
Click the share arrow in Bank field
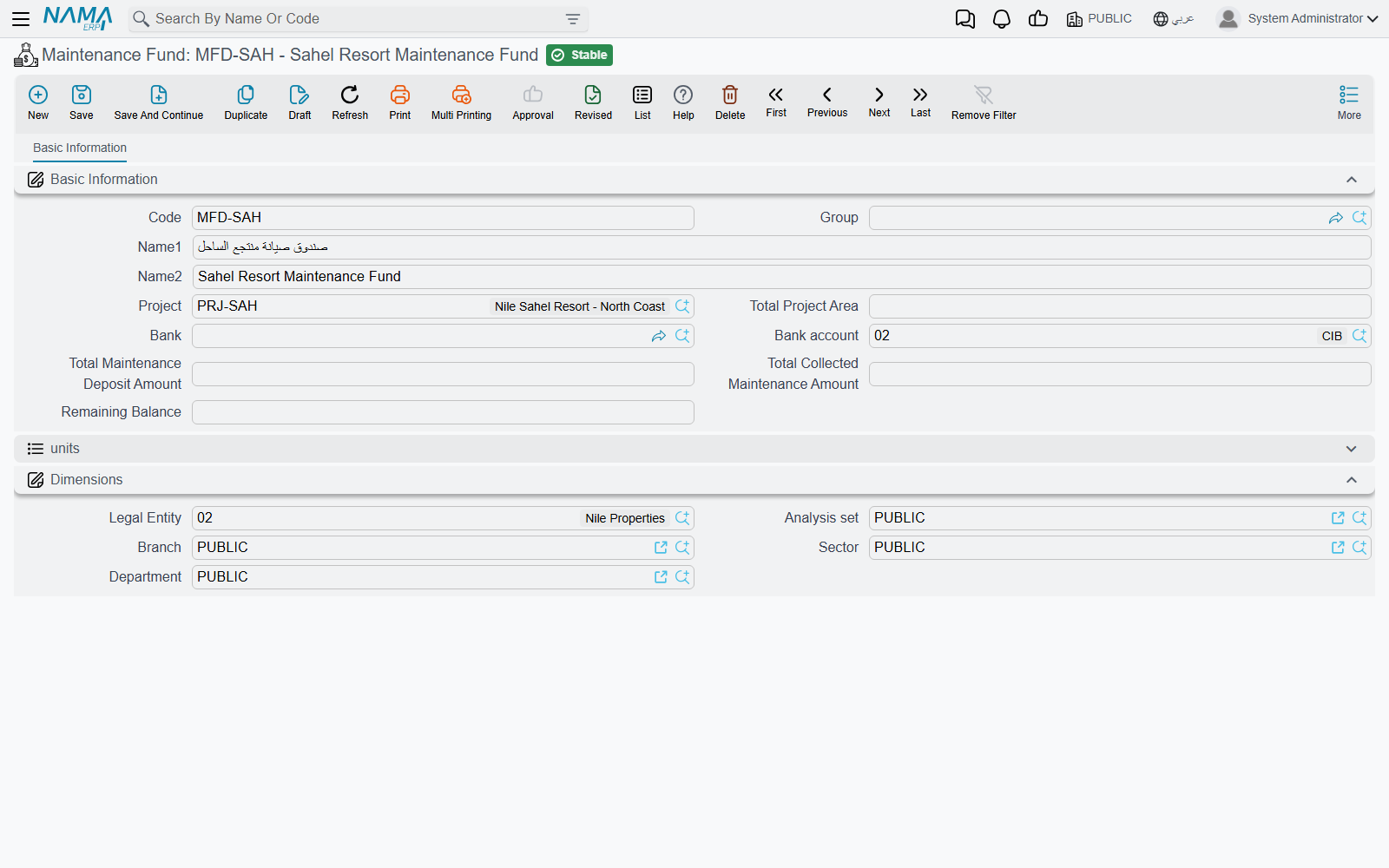[x=658, y=336]
